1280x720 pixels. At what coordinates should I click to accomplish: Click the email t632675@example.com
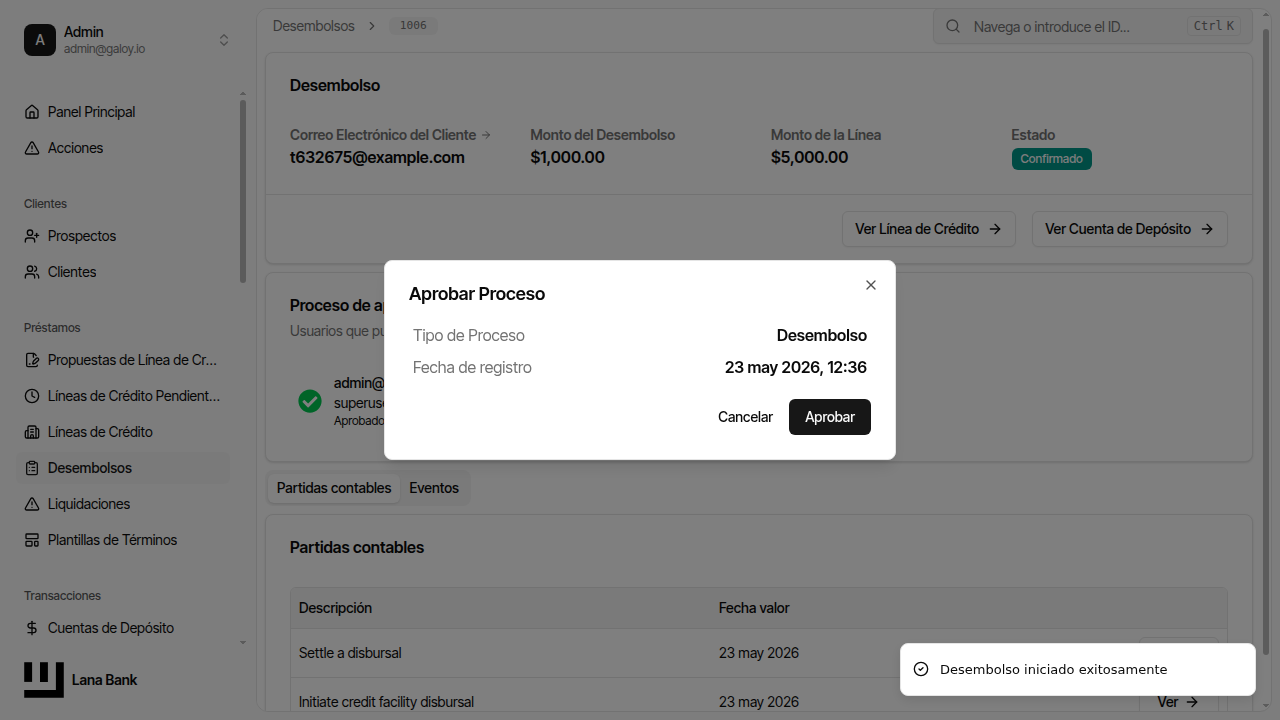377,157
